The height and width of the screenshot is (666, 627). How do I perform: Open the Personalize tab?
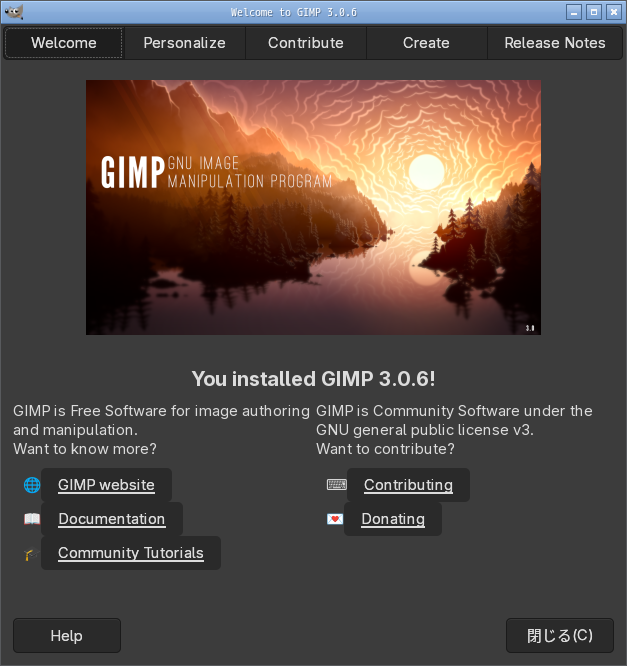[184, 43]
